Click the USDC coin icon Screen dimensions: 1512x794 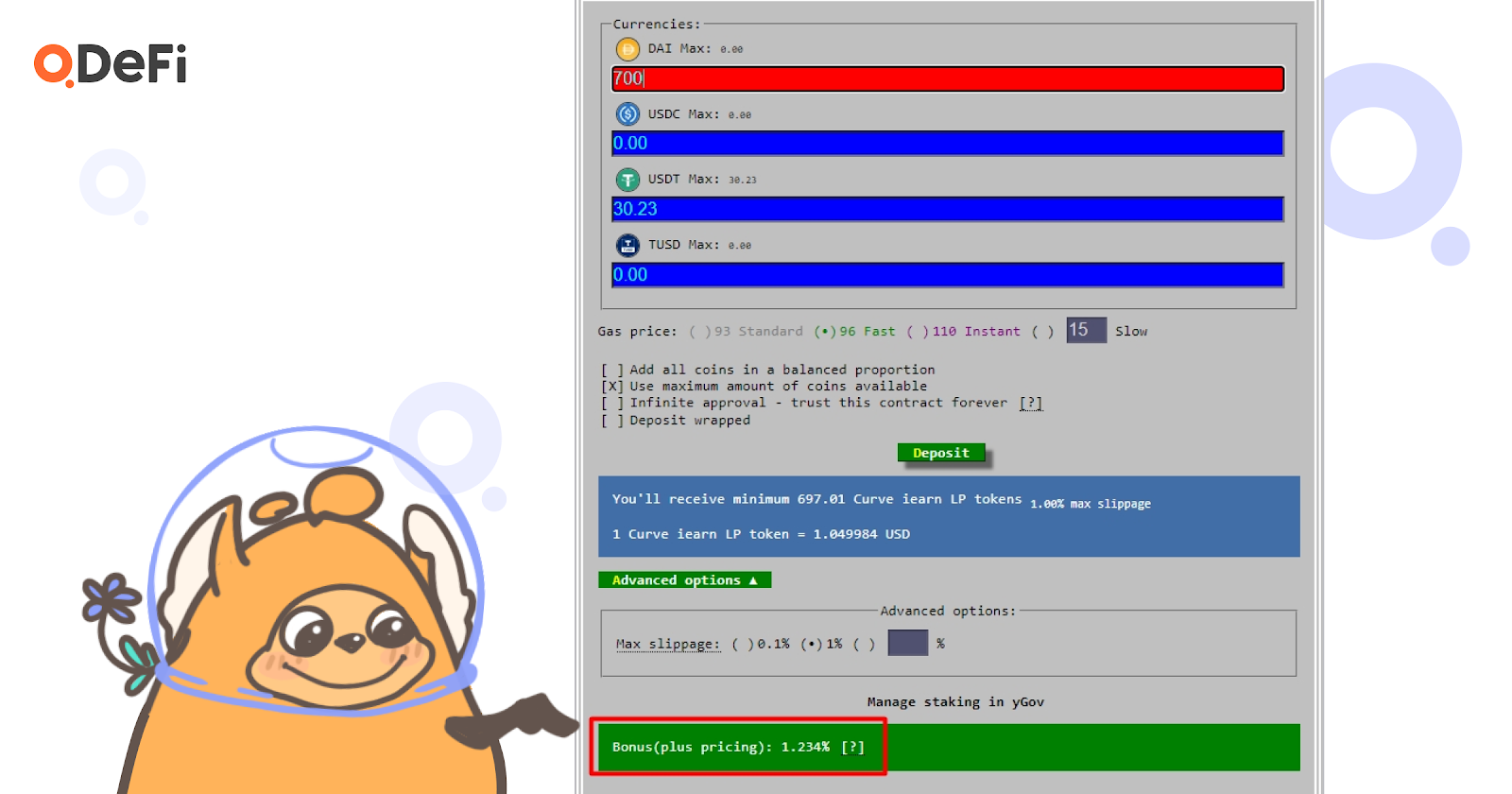click(627, 114)
